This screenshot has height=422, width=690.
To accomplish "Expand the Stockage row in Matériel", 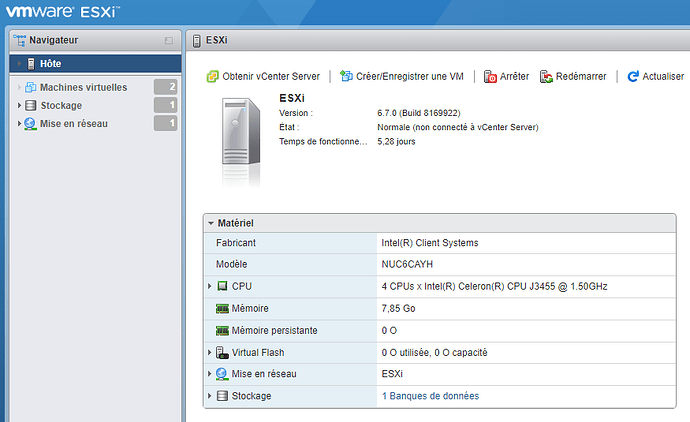I will coord(209,396).
